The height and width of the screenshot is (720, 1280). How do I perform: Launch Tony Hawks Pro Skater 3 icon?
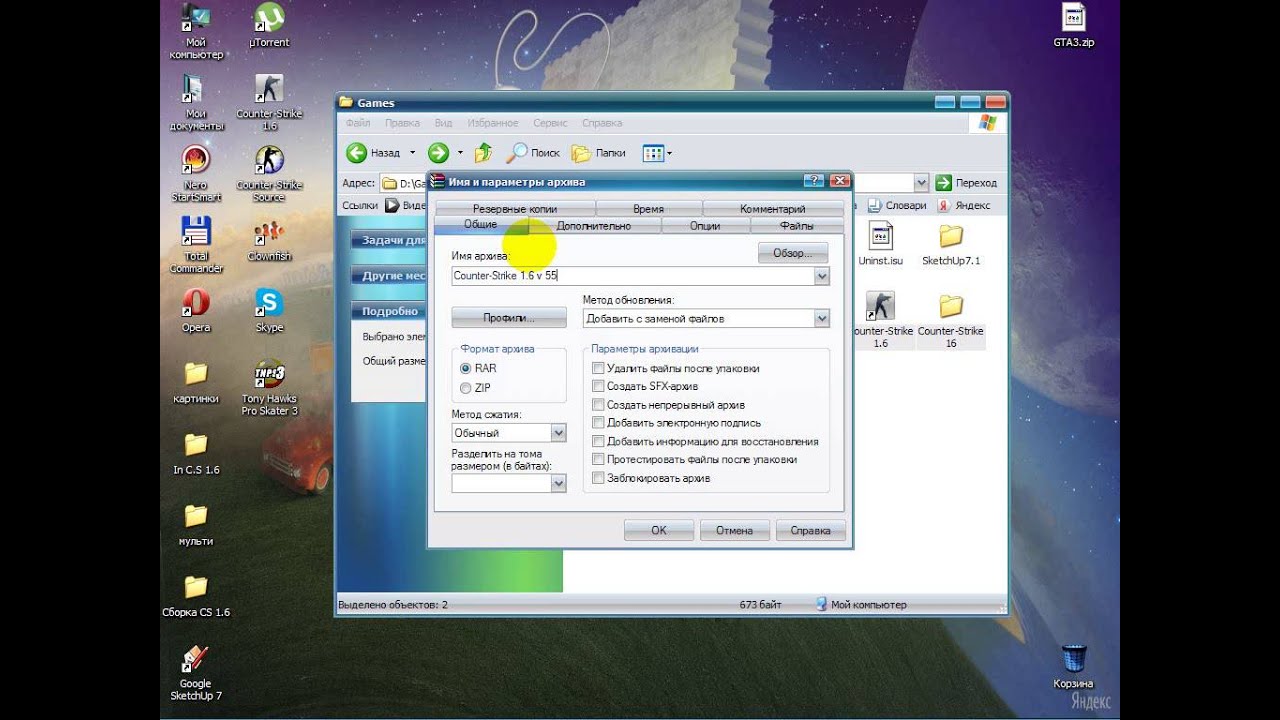[x=269, y=388]
